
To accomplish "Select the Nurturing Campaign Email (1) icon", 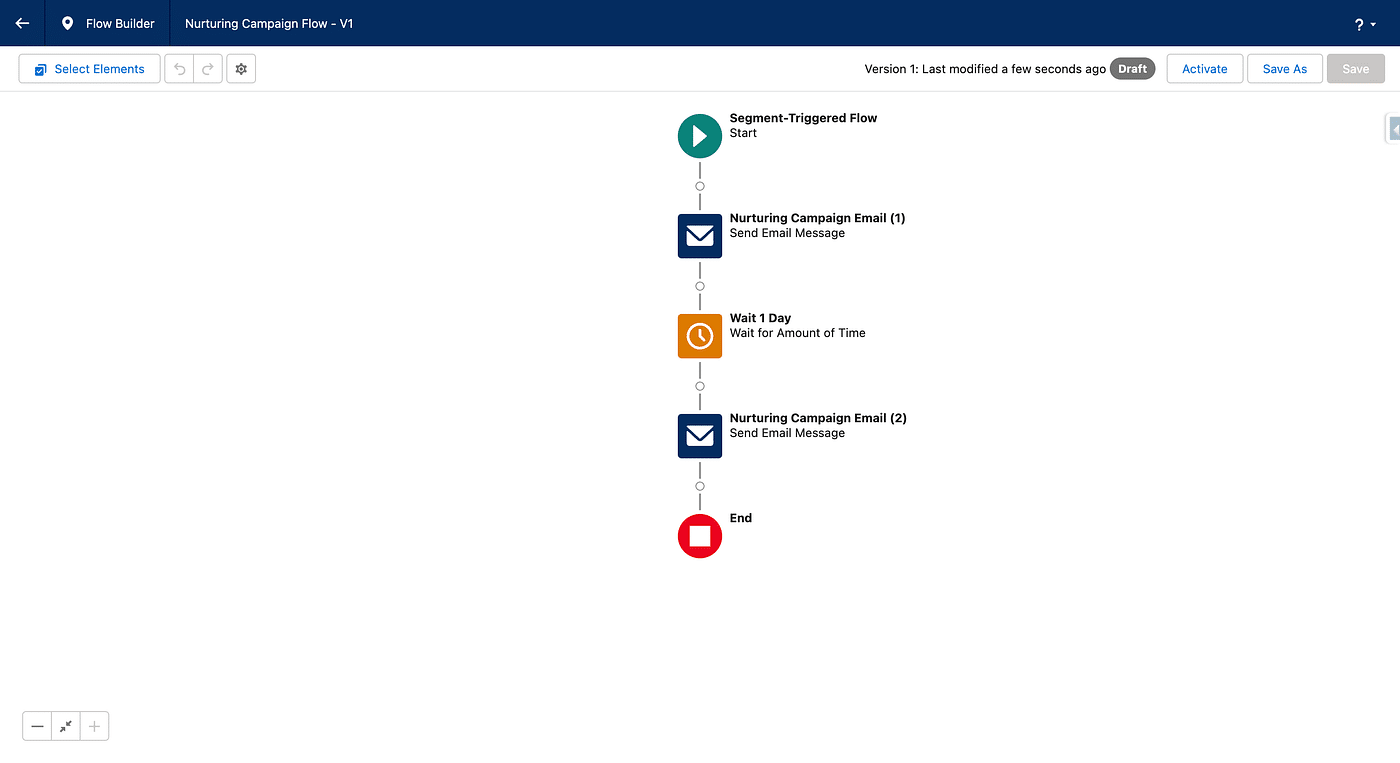I will coord(699,236).
